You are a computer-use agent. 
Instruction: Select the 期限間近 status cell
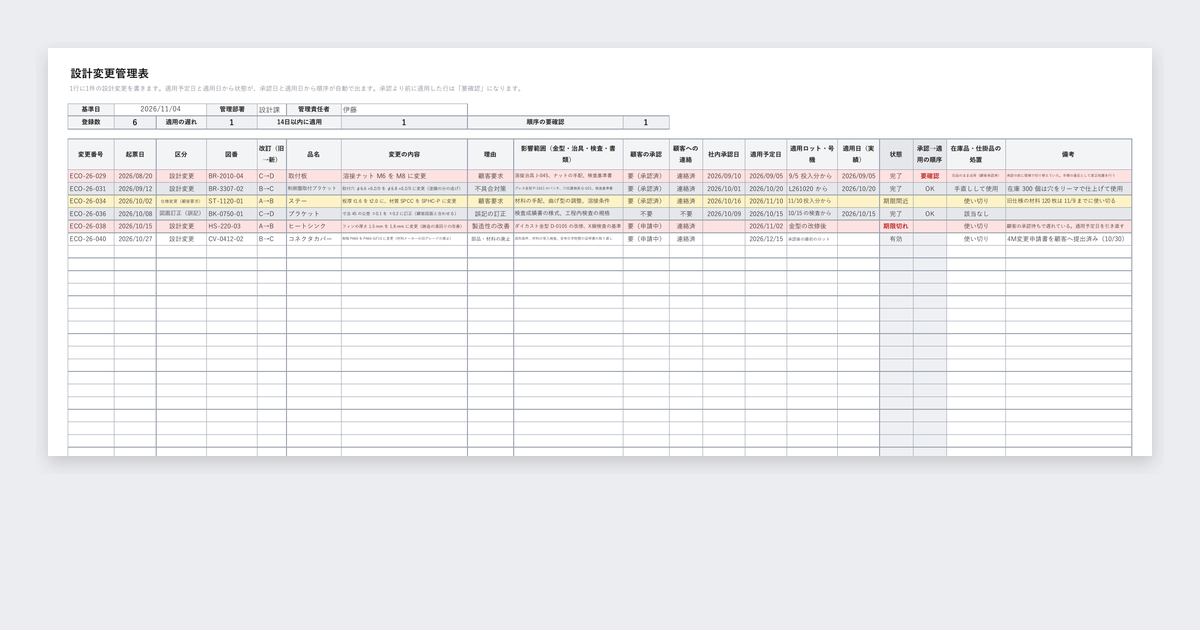pyautogui.click(x=896, y=201)
